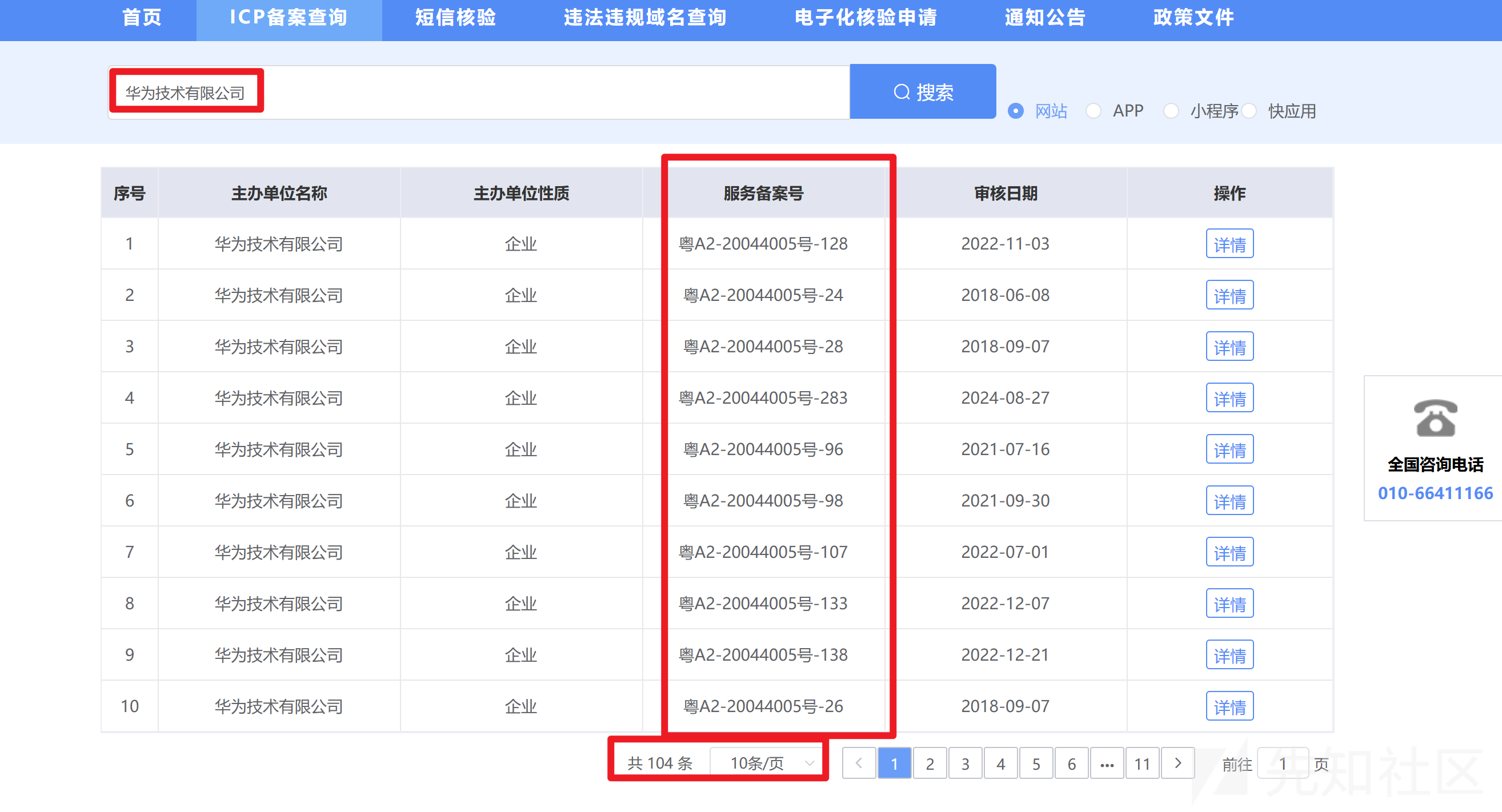This screenshot has width=1502, height=812.
Task: Open 通知公告 from the navigation bar
Action: (x=1044, y=18)
